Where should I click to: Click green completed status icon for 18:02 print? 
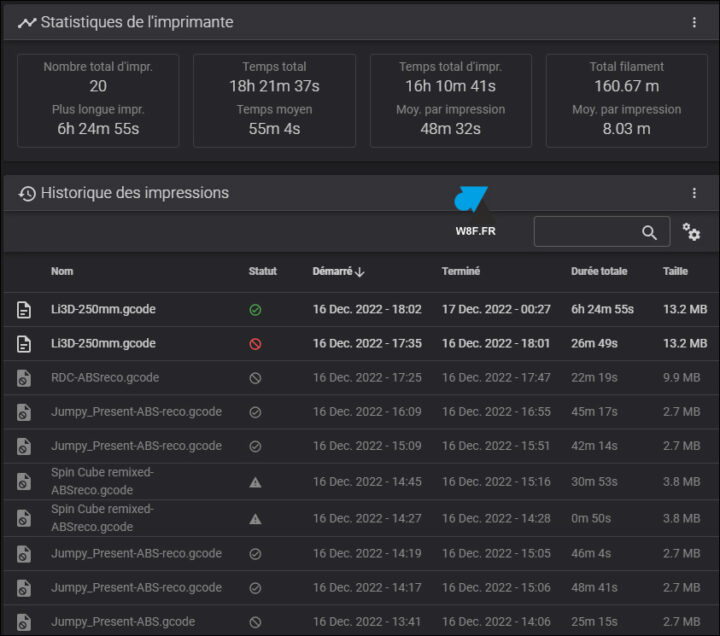click(255, 310)
